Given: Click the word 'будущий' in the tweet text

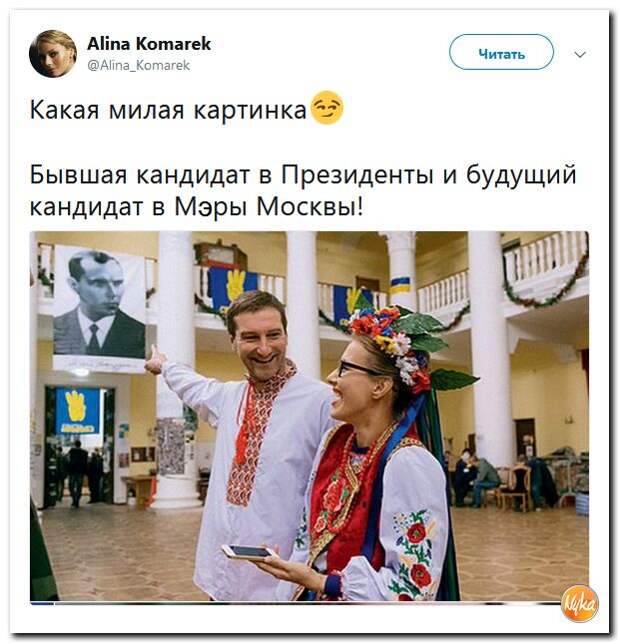Looking at the screenshot, I should (521, 174).
